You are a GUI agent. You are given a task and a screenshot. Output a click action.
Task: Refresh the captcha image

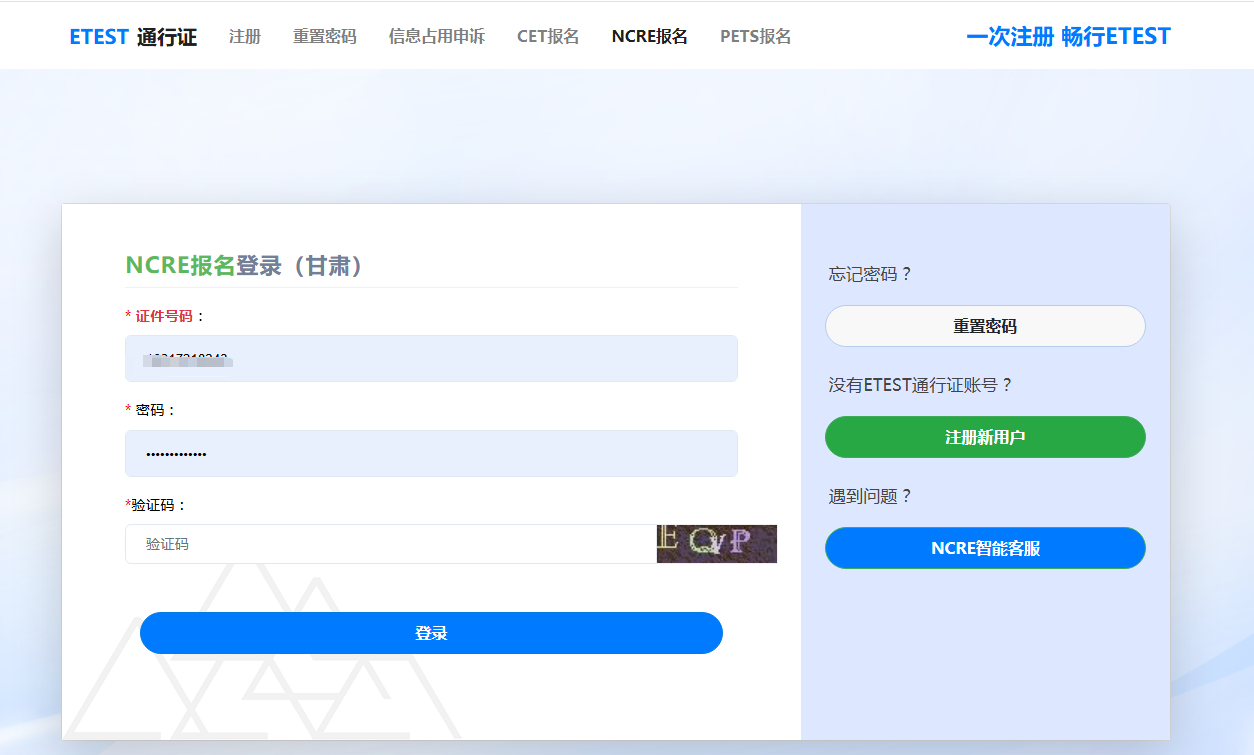pyautogui.click(x=716, y=544)
